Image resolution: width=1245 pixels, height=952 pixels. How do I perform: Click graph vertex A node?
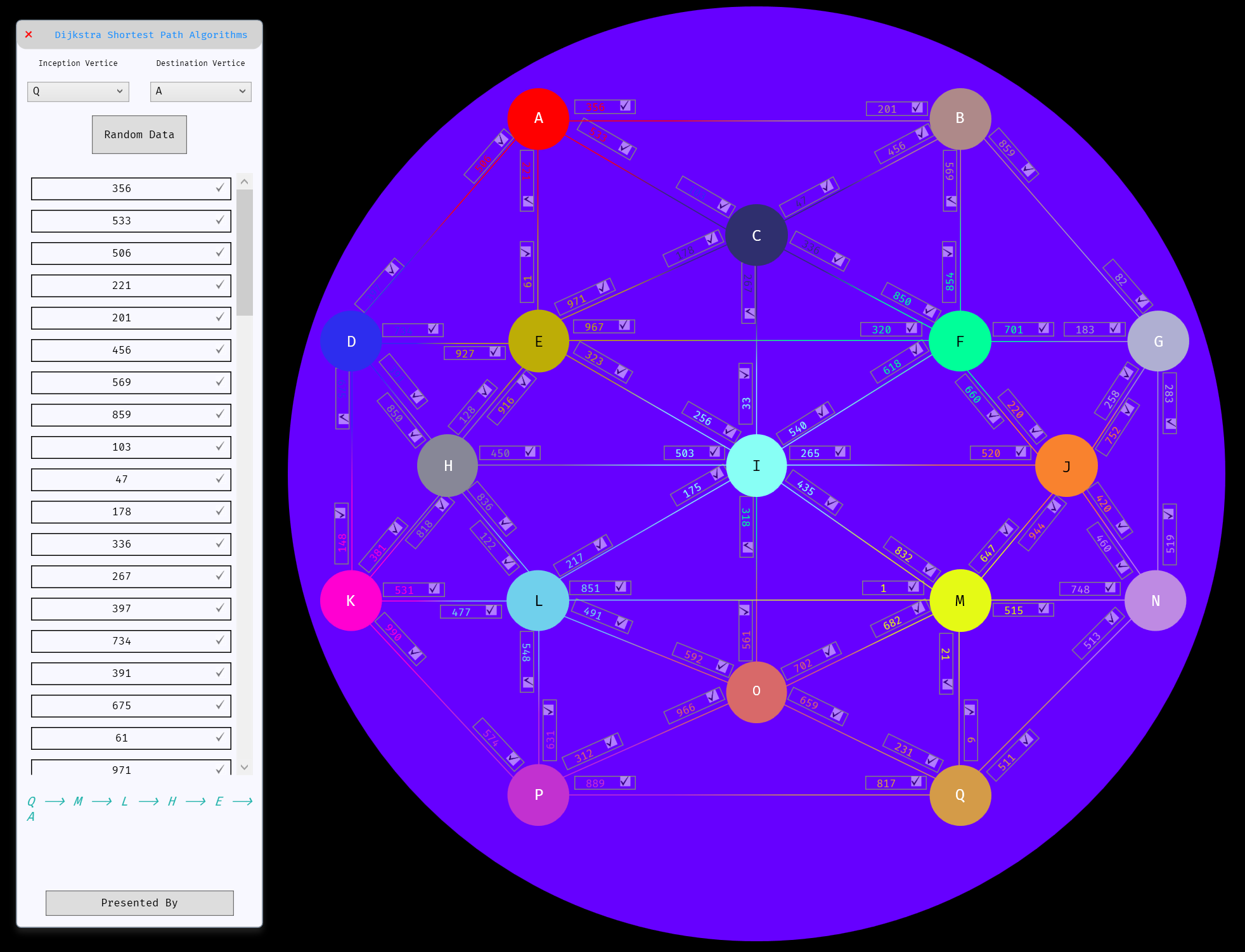(538, 119)
